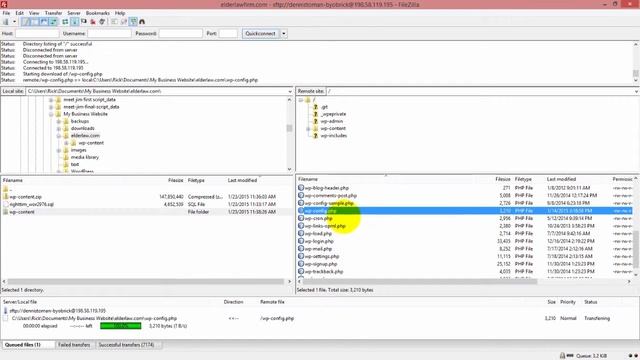This screenshot has width=640, height=360.
Task: Open the Site Manager icon
Action: 6,22
